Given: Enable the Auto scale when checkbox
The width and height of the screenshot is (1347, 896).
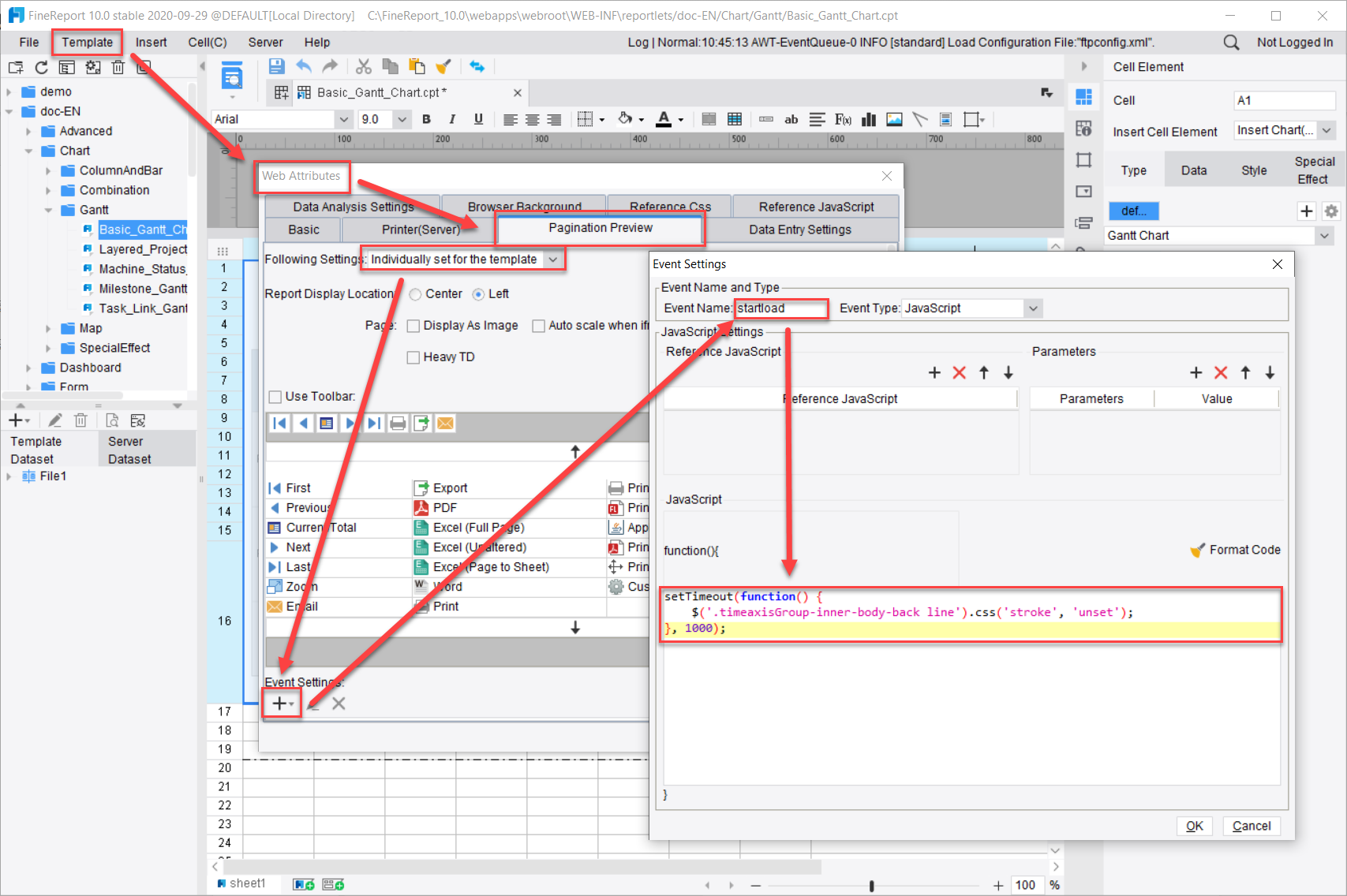Looking at the screenshot, I should [x=538, y=326].
